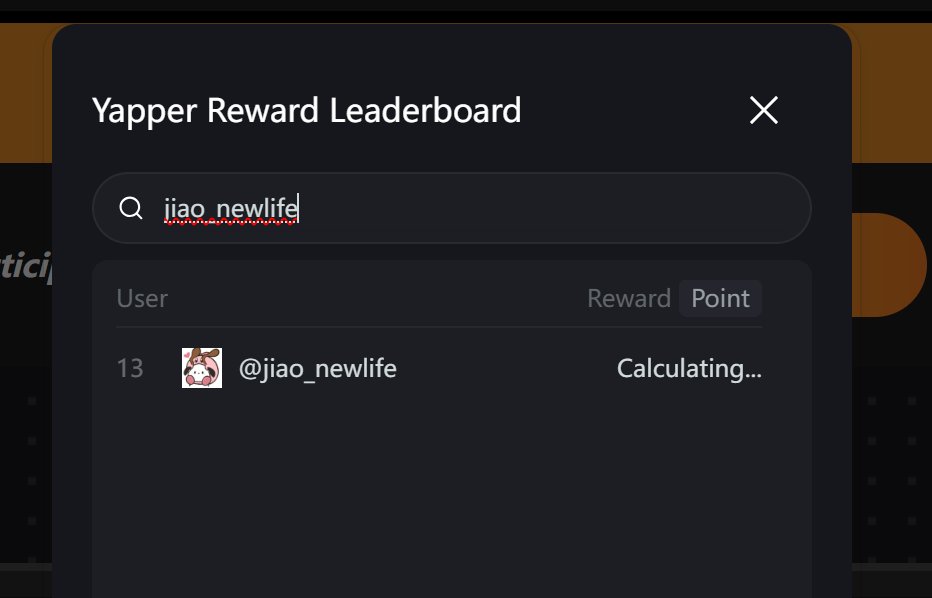This screenshot has height=598, width=932.
Task: Click the Yapper Reward Leaderboard title
Action: [306, 110]
